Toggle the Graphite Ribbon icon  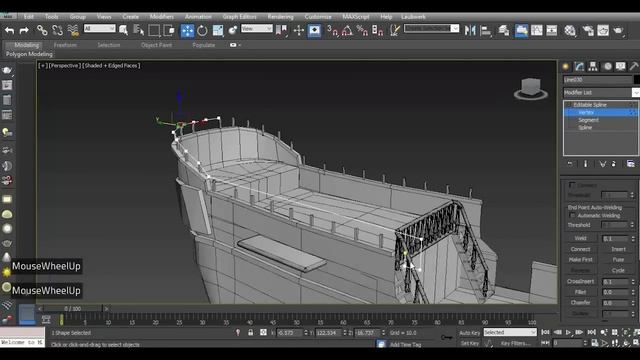(521, 30)
